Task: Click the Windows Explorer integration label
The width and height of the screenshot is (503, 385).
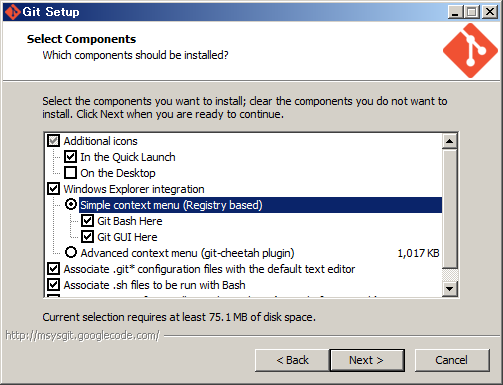Action: click(134, 189)
